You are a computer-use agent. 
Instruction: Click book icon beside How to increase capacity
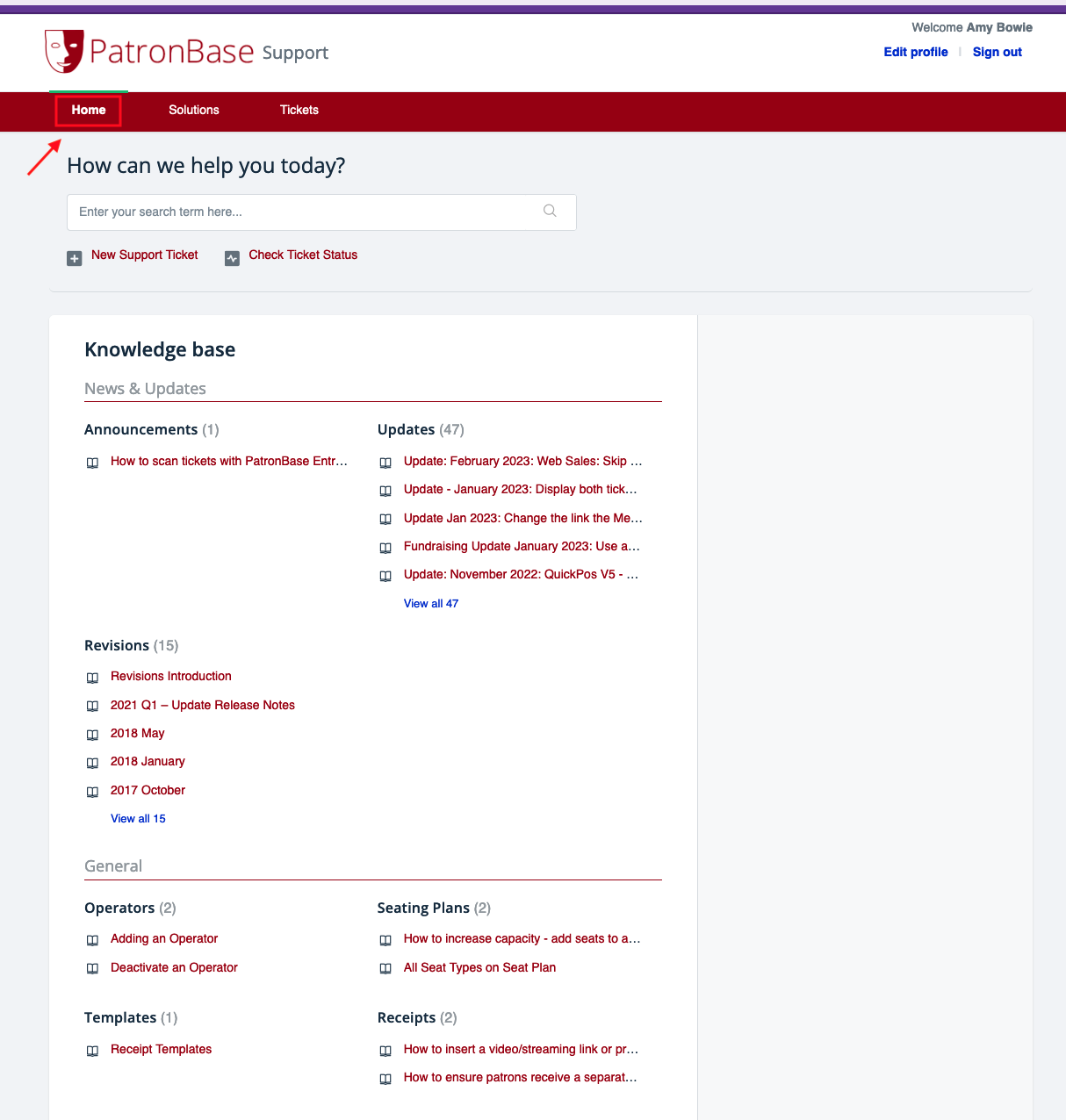(x=385, y=941)
